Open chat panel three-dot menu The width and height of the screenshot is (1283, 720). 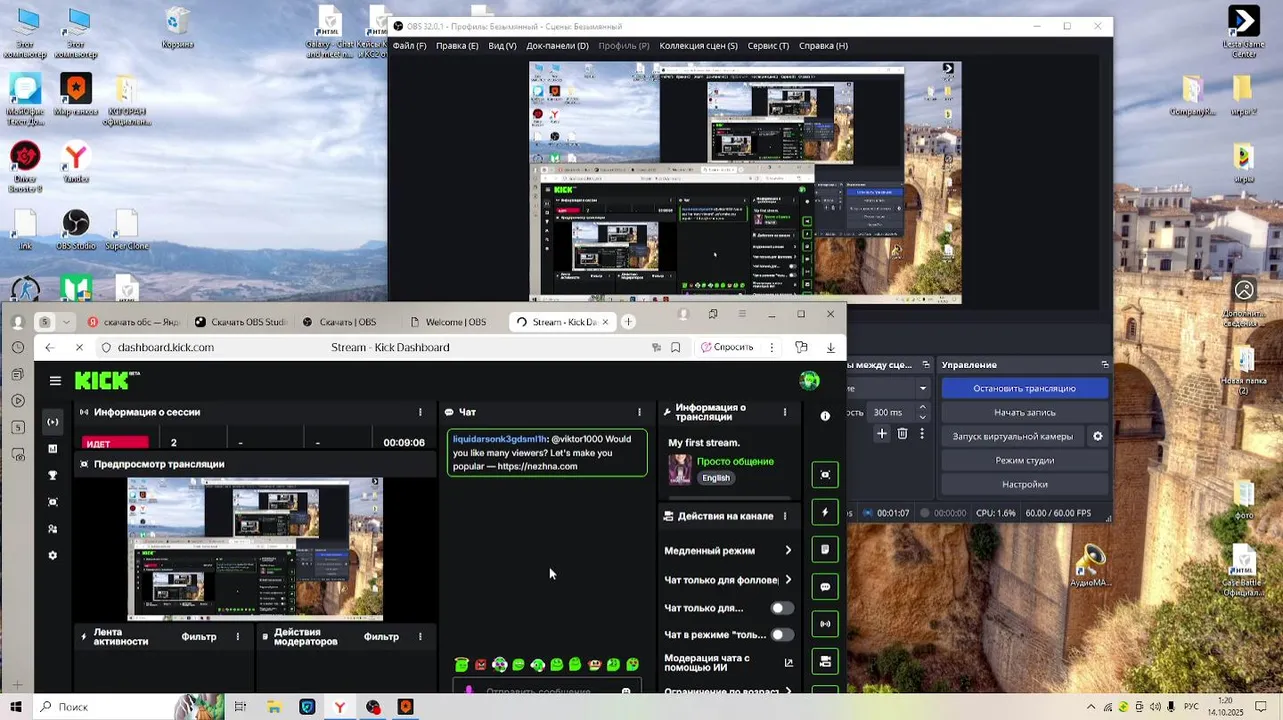(639, 412)
